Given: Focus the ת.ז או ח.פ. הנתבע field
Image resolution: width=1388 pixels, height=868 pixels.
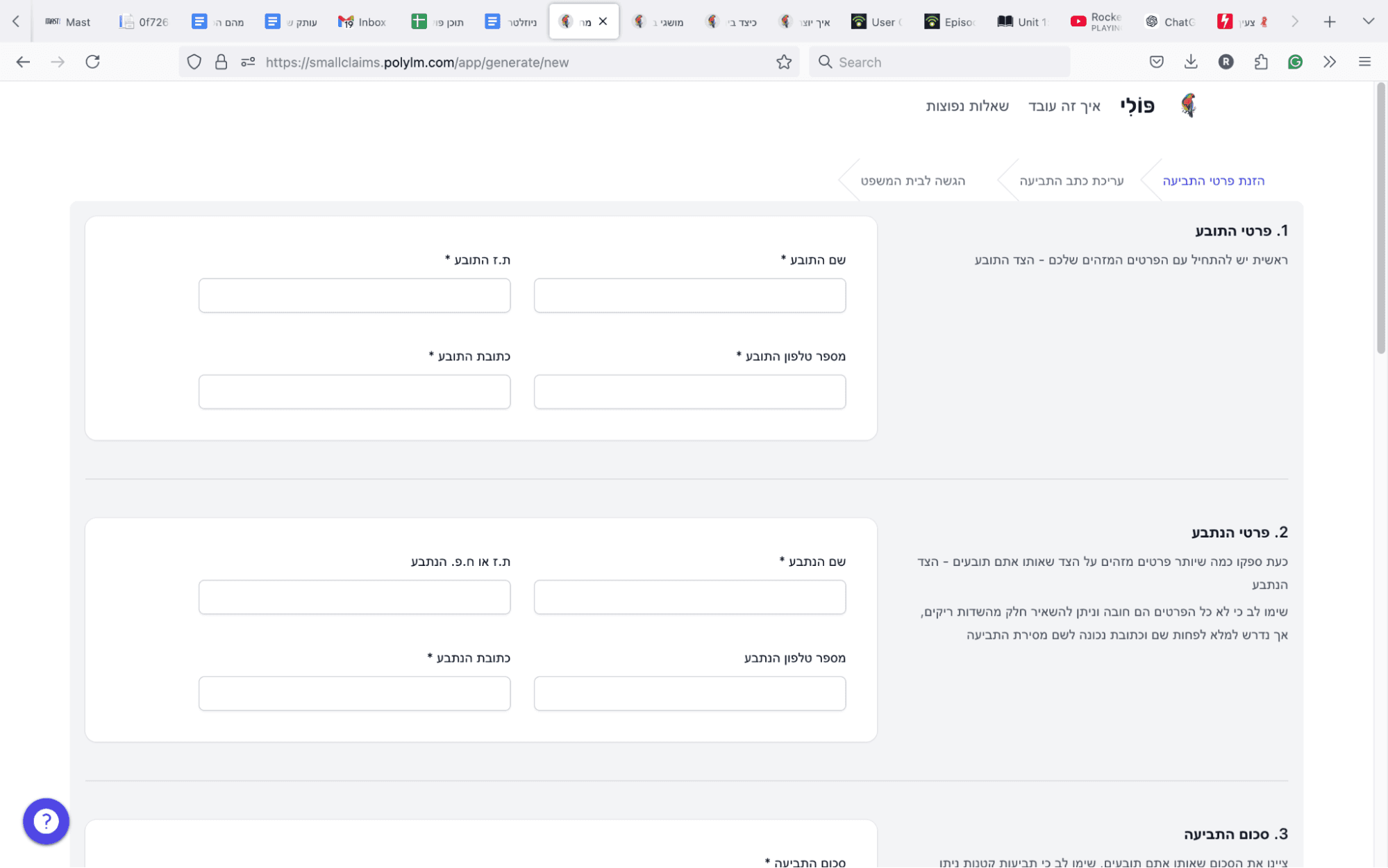Looking at the screenshot, I should tap(354, 596).
